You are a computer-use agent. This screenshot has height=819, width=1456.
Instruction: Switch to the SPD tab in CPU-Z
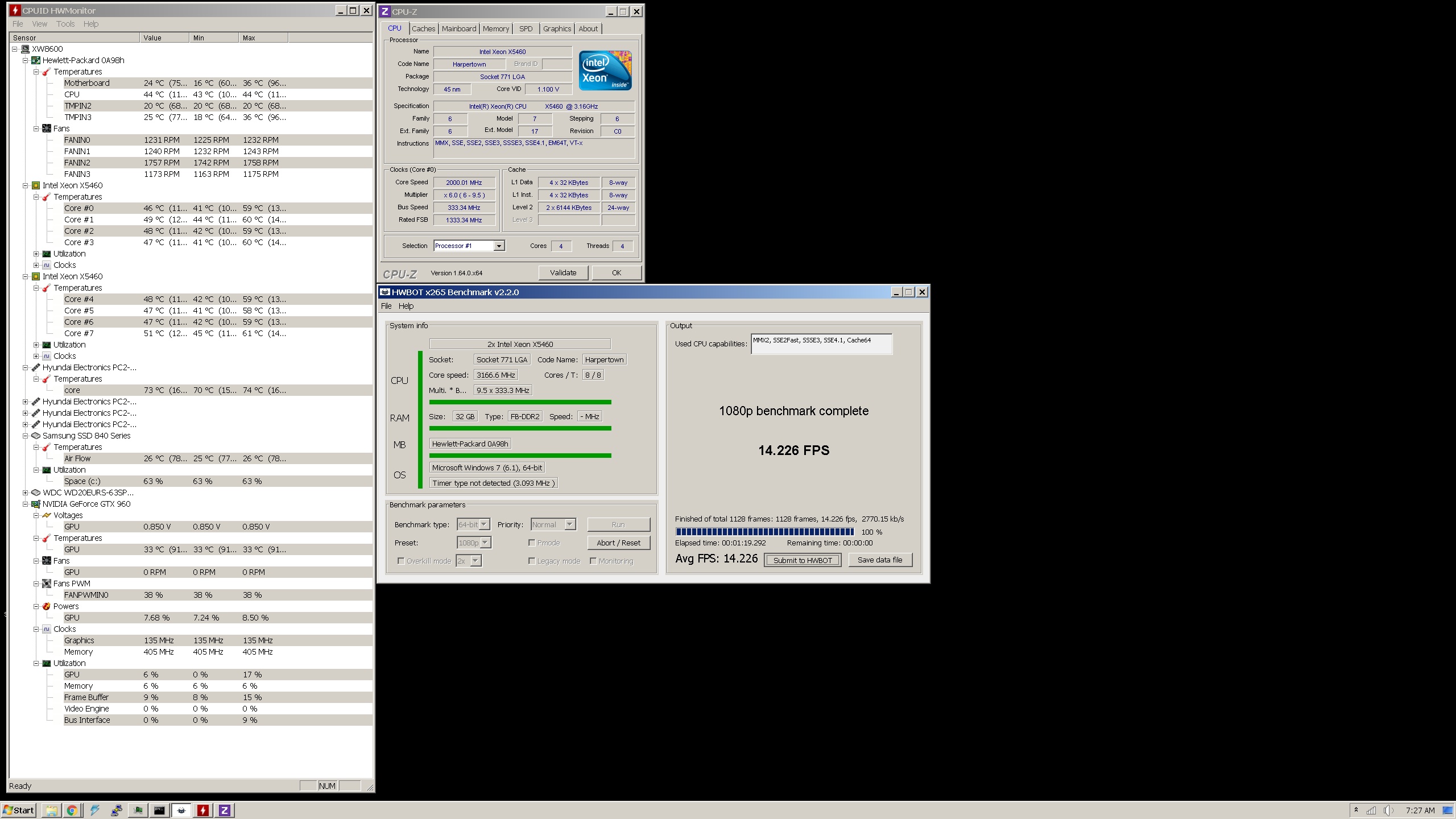(x=526, y=28)
